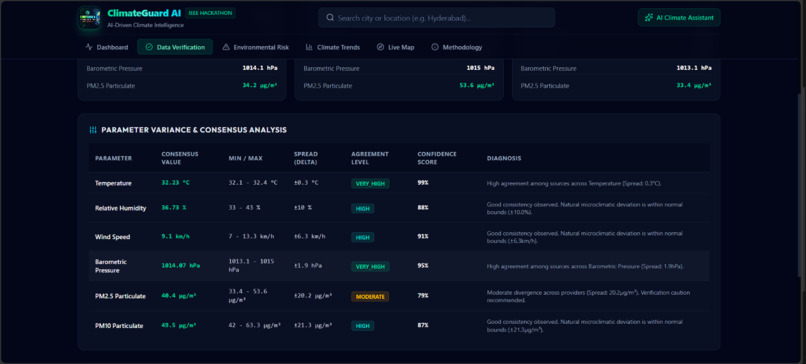The width and height of the screenshot is (806, 364).
Task: Click the Live Map compass icon
Action: [x=380, y=47]
